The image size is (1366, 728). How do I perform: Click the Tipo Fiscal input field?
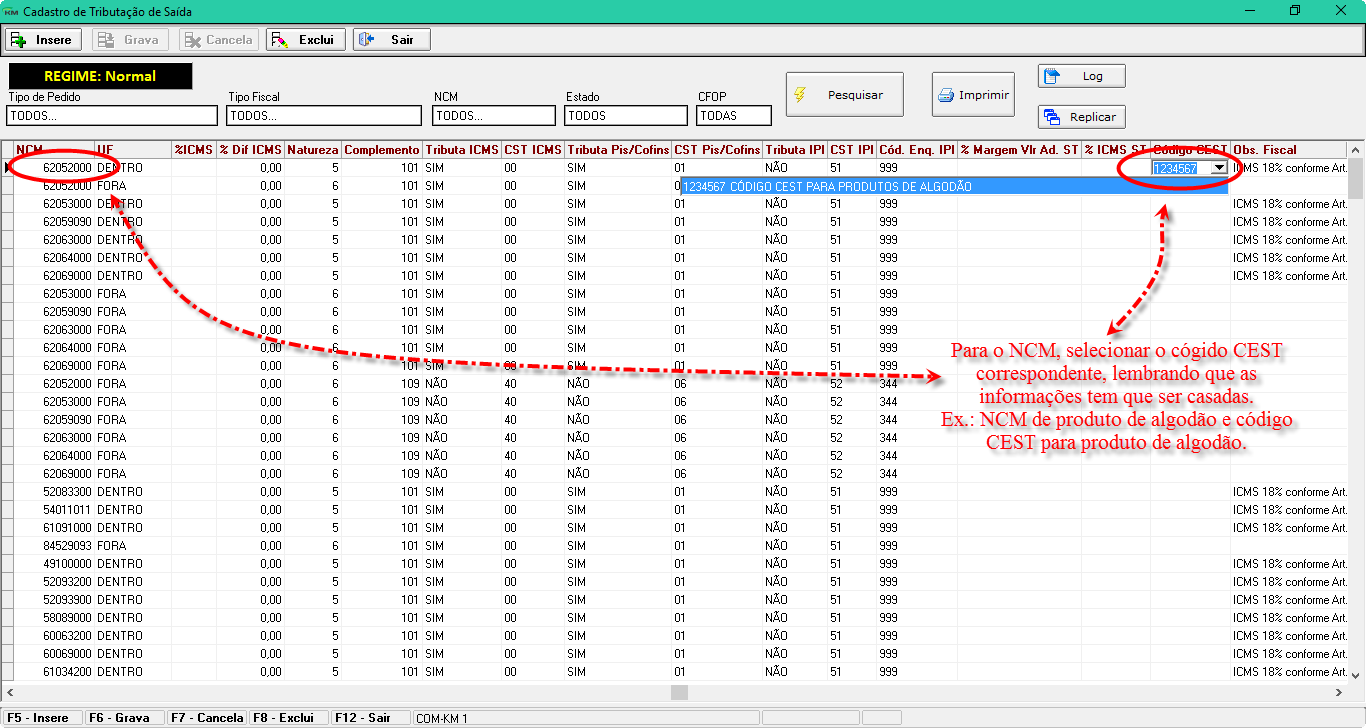(x=324, y=115)
